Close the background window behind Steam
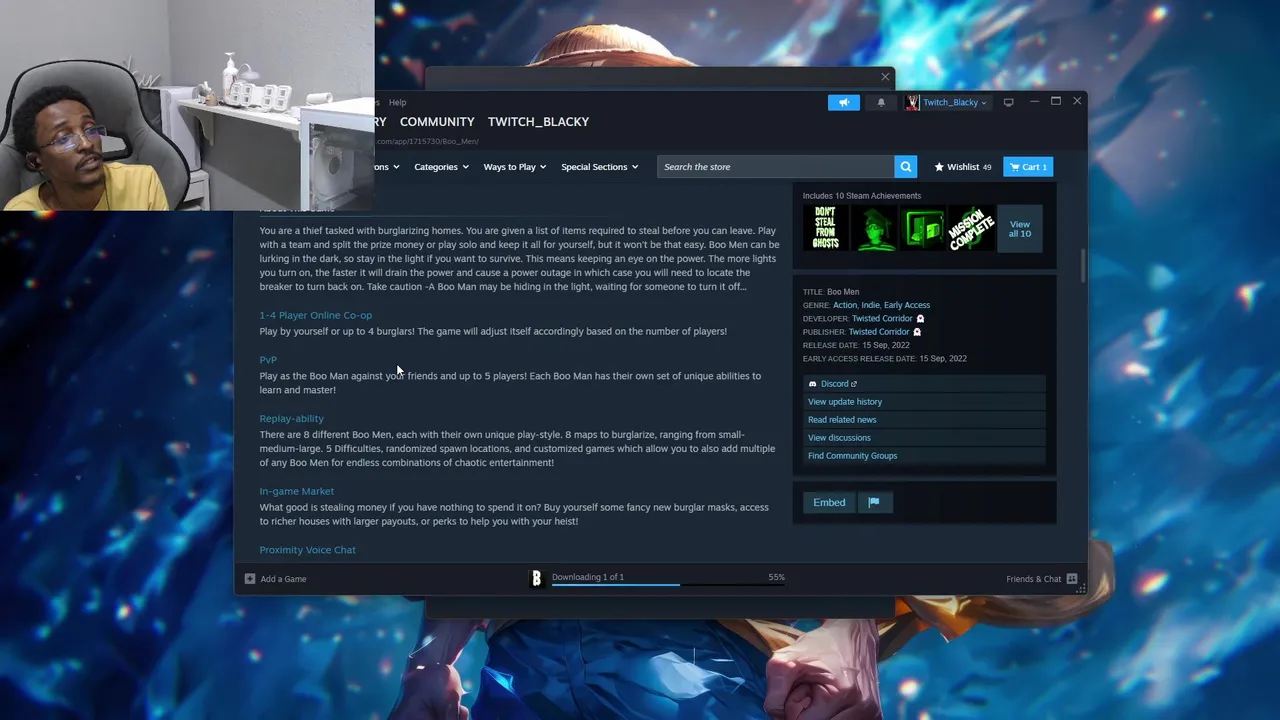Screen dimensions: 1280x720 [885, 77]
